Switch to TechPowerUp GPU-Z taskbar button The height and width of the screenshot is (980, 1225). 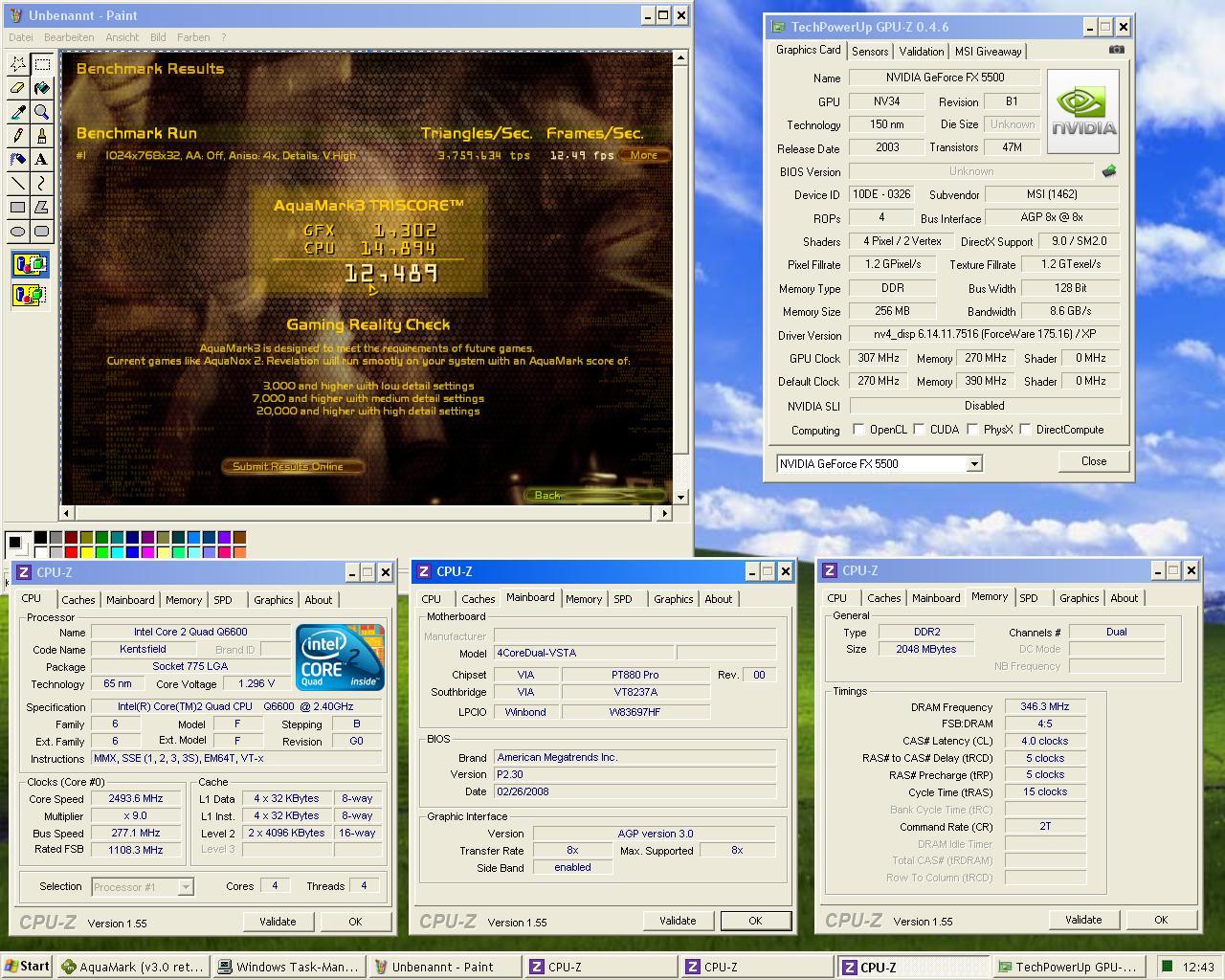[x=1070, y=967]
